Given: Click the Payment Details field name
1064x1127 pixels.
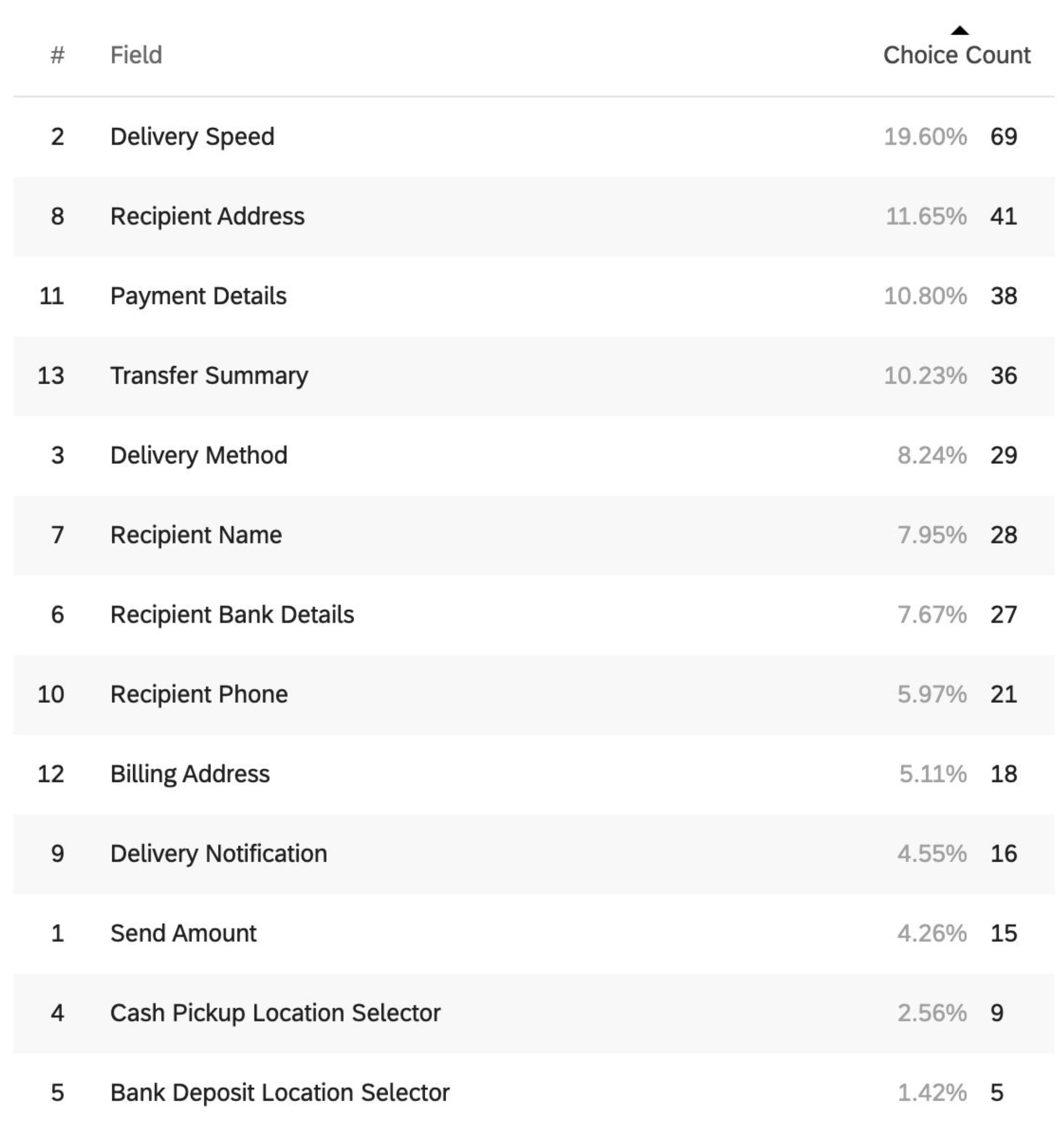Looking at the screenshot, I should click(x=199, y=296).
